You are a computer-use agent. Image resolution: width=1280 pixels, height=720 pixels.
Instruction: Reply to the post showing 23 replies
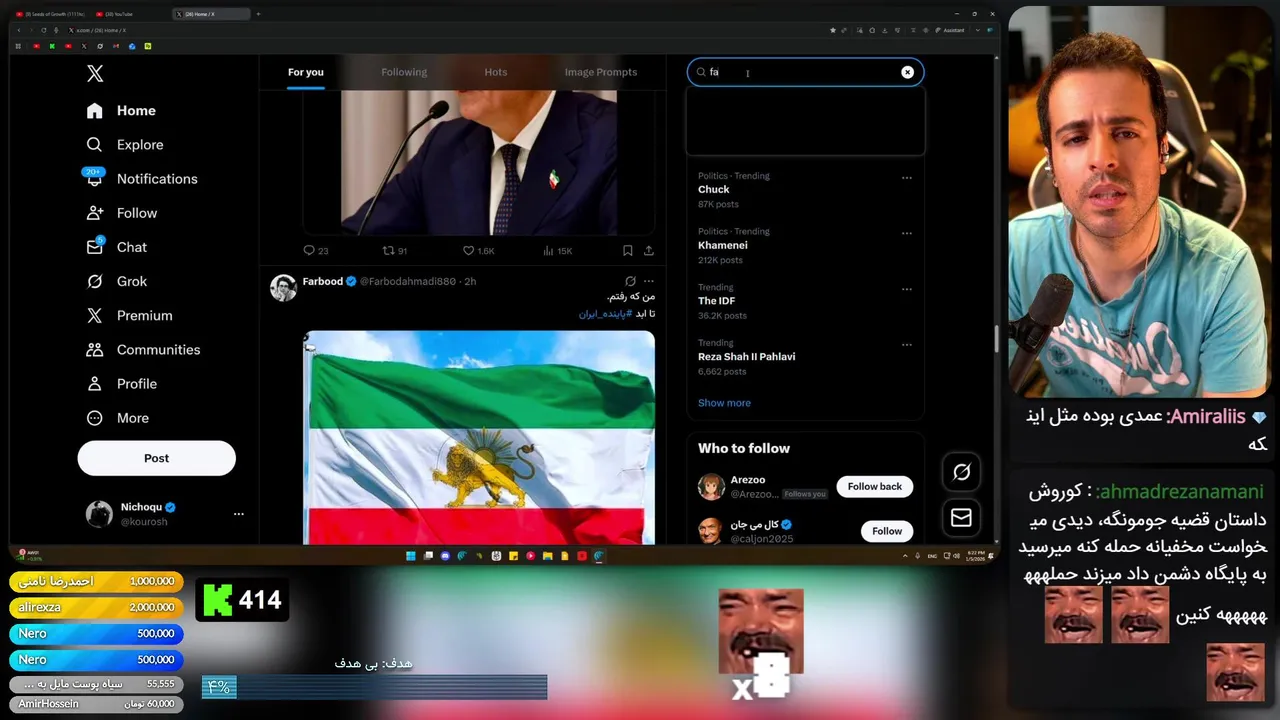[x=316, y=251]
